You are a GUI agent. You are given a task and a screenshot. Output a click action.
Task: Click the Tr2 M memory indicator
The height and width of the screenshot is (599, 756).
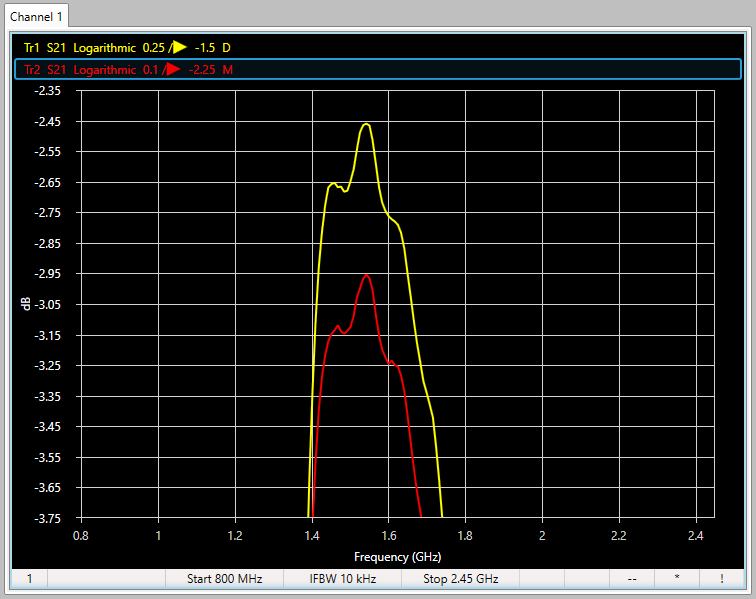click(x=229, y=69)
